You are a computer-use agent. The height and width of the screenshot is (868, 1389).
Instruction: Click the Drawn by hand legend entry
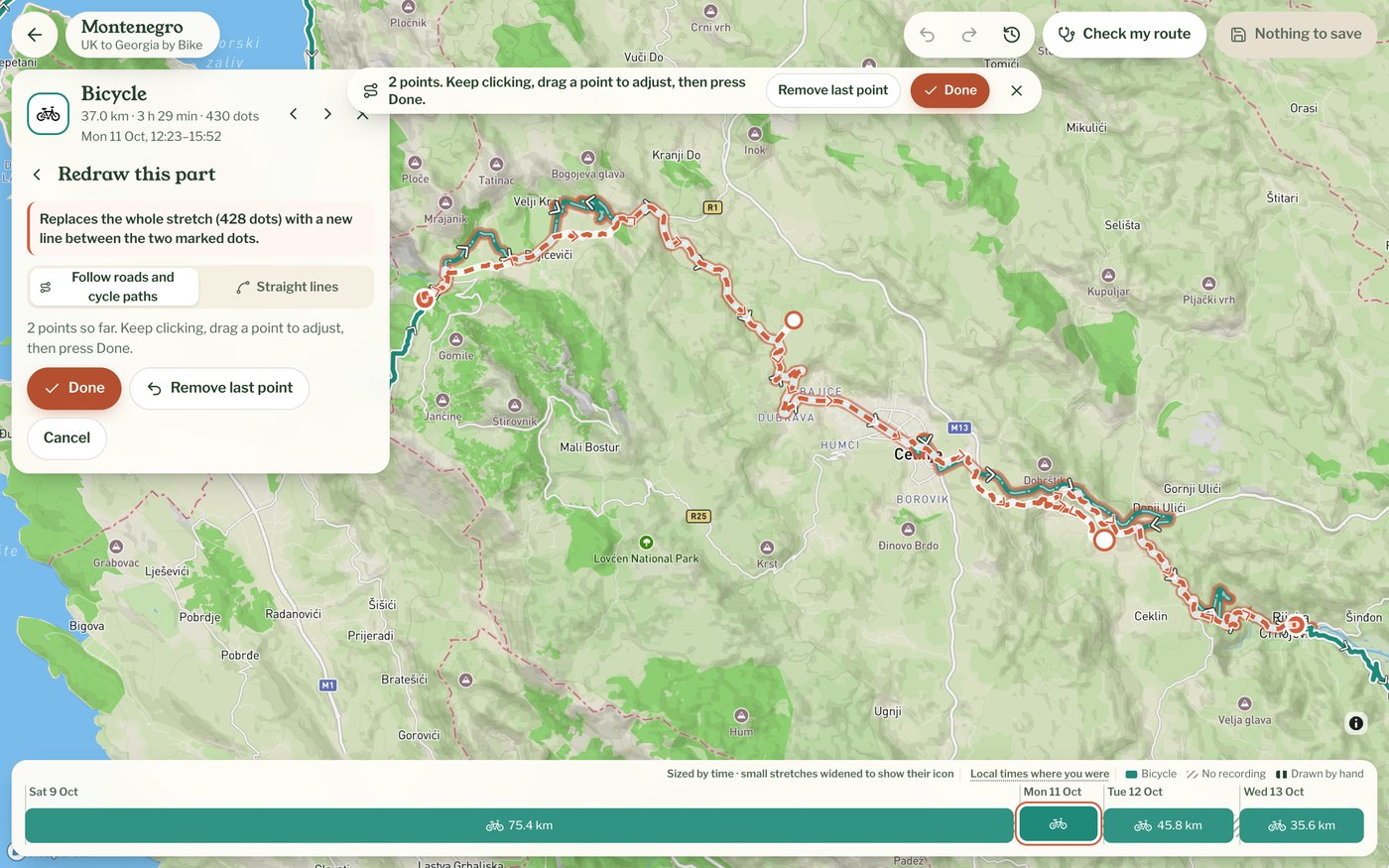click(x=1320, y=774)
